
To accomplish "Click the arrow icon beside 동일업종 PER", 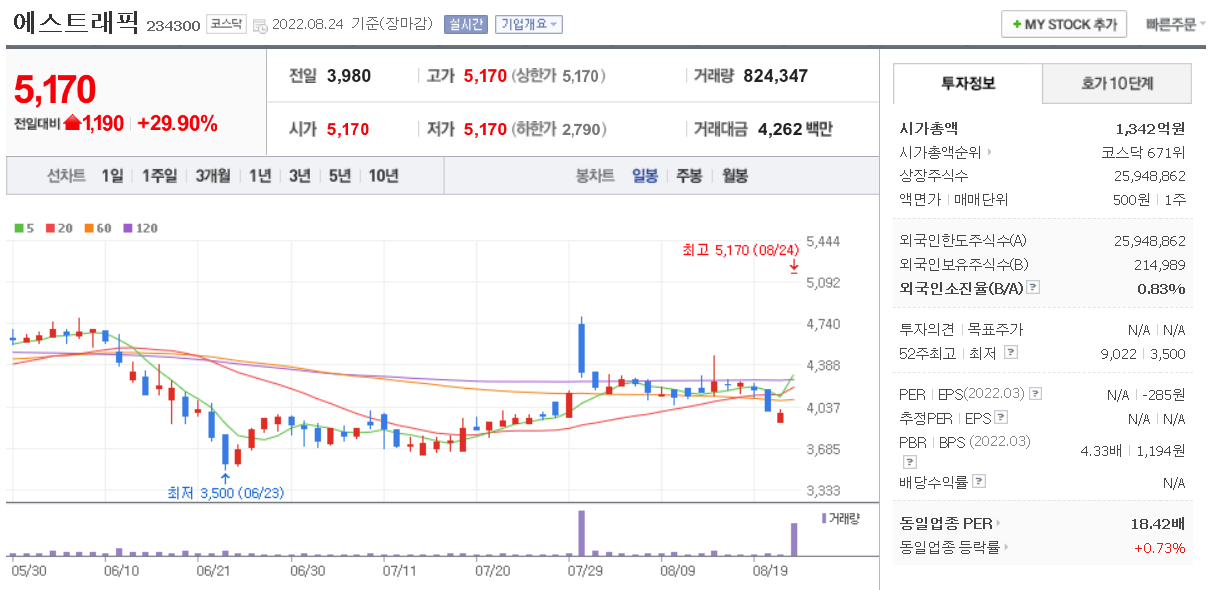I will [998, 523].
